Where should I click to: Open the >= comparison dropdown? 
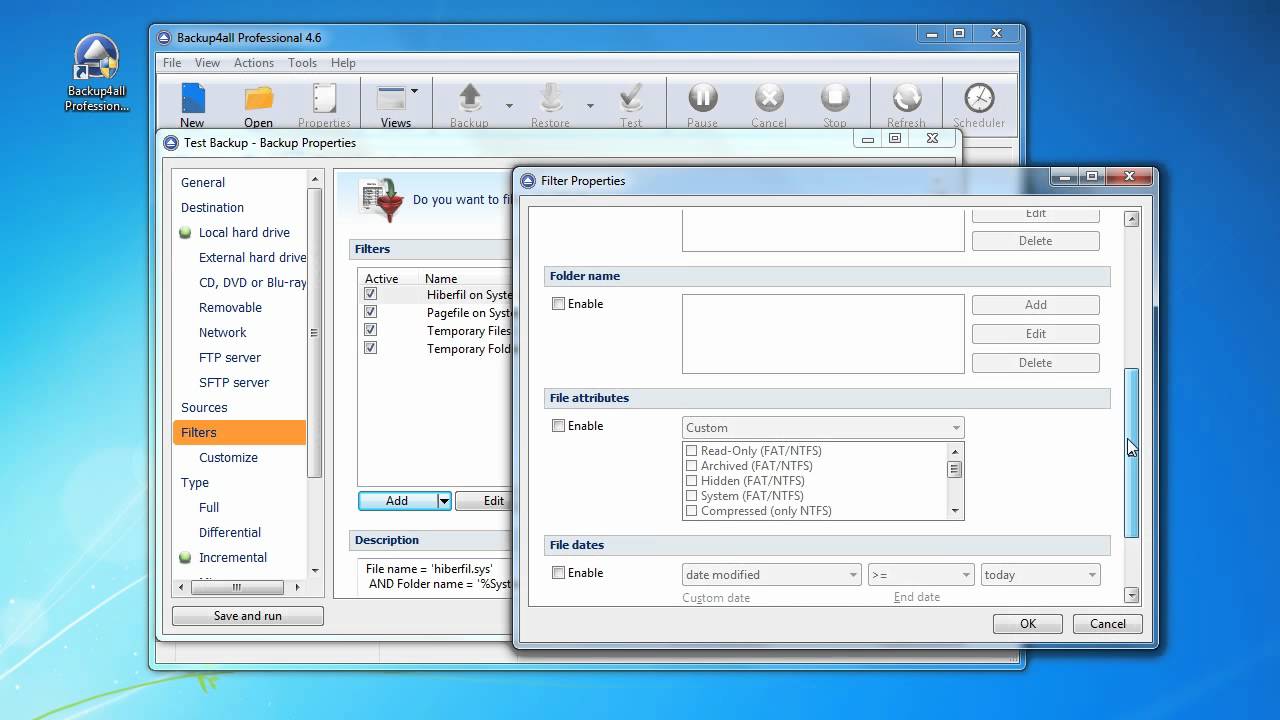[921, 575]
